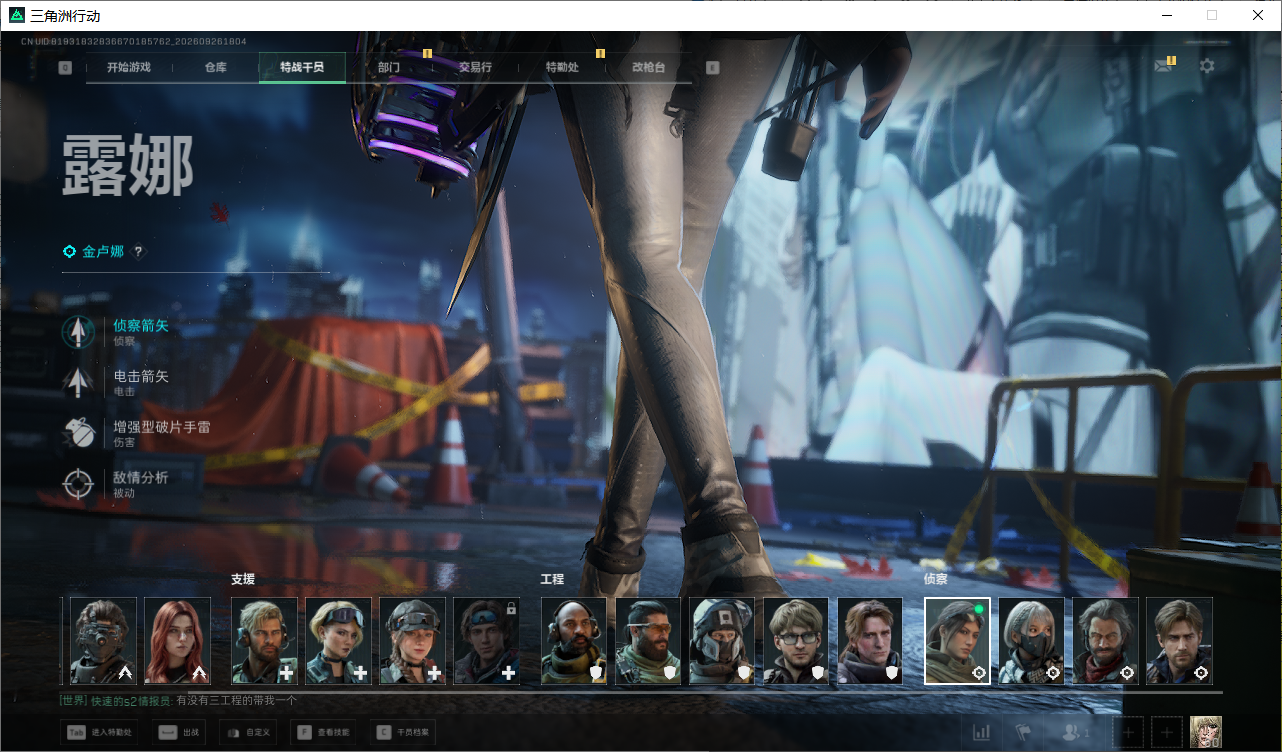Close the 三角洲行动 window
The height and width of the screenshot is (752, 1282).
click(1258, 15)
